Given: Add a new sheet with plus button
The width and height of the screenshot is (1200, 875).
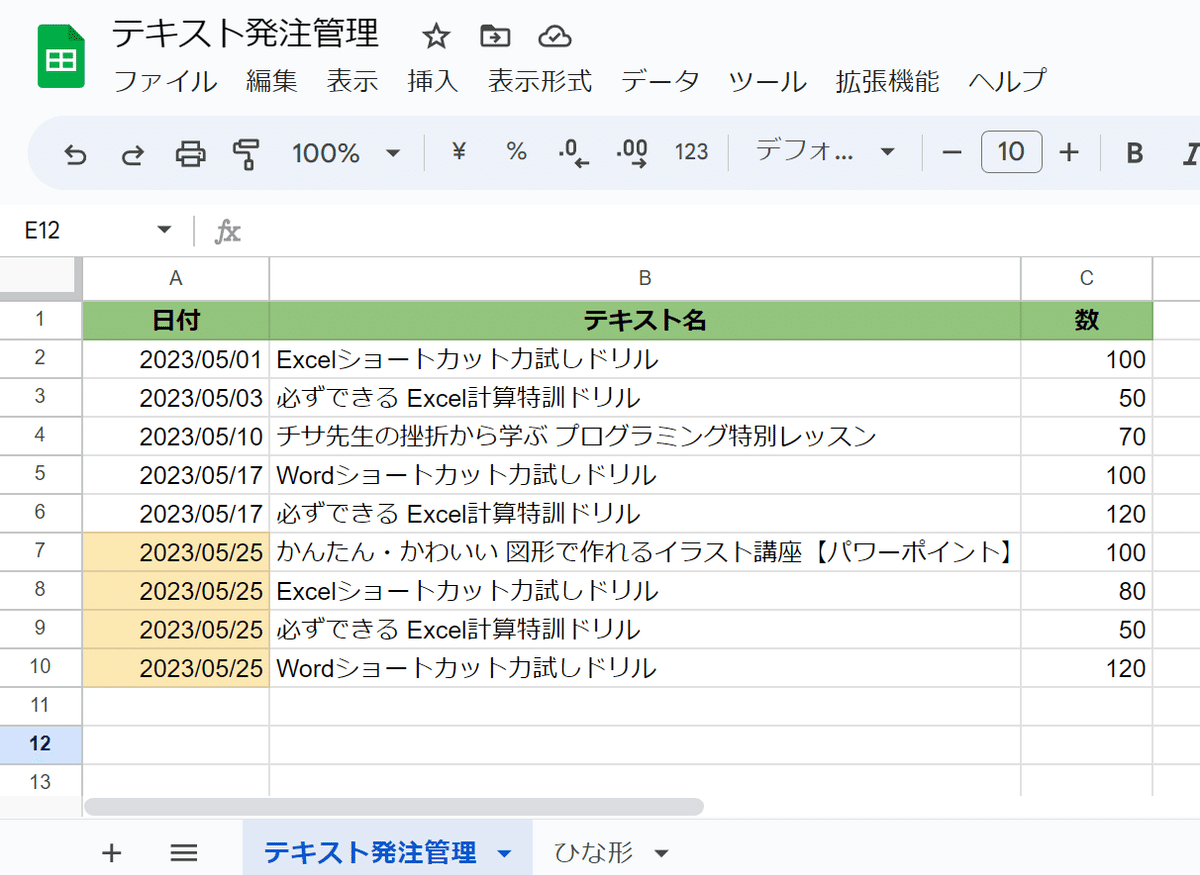Looking at the screenshot, I should [112, 853].
